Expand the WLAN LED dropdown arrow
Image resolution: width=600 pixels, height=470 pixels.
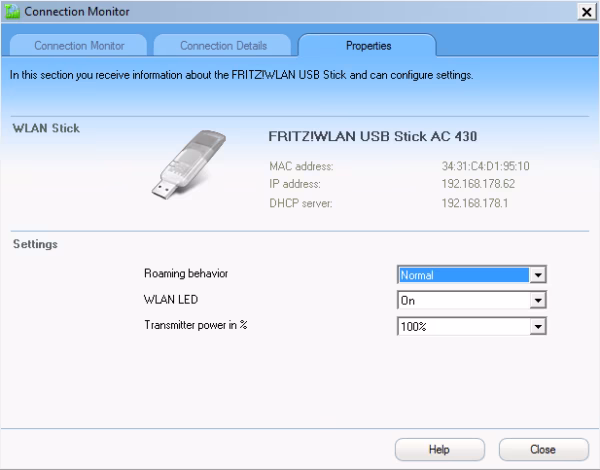coord(538,300)
